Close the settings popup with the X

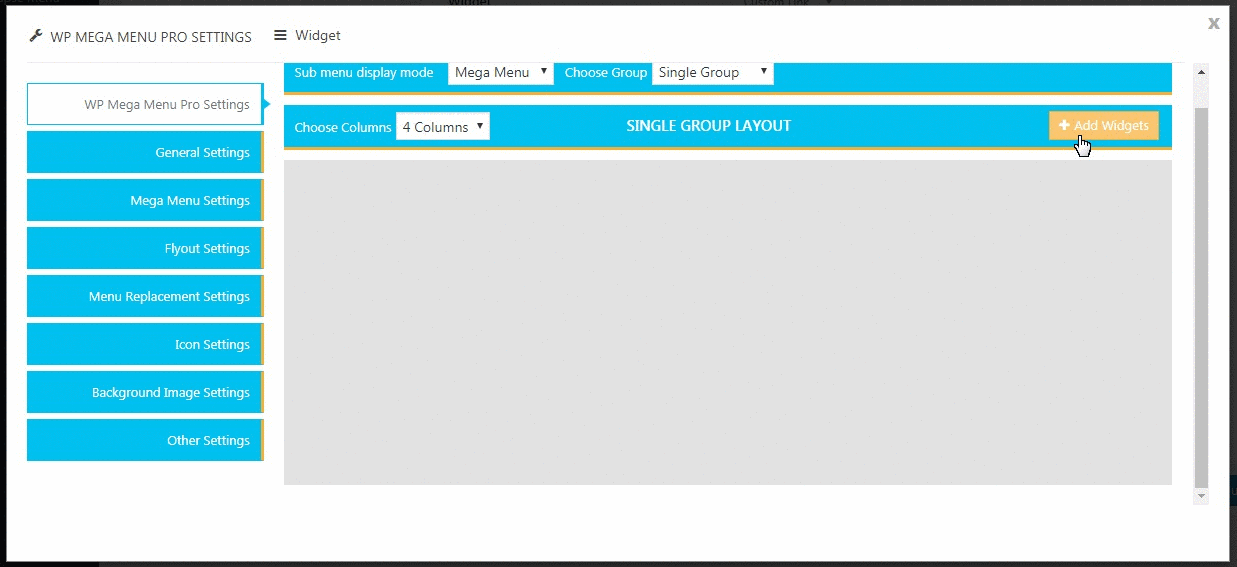(x=1214, y=22)
